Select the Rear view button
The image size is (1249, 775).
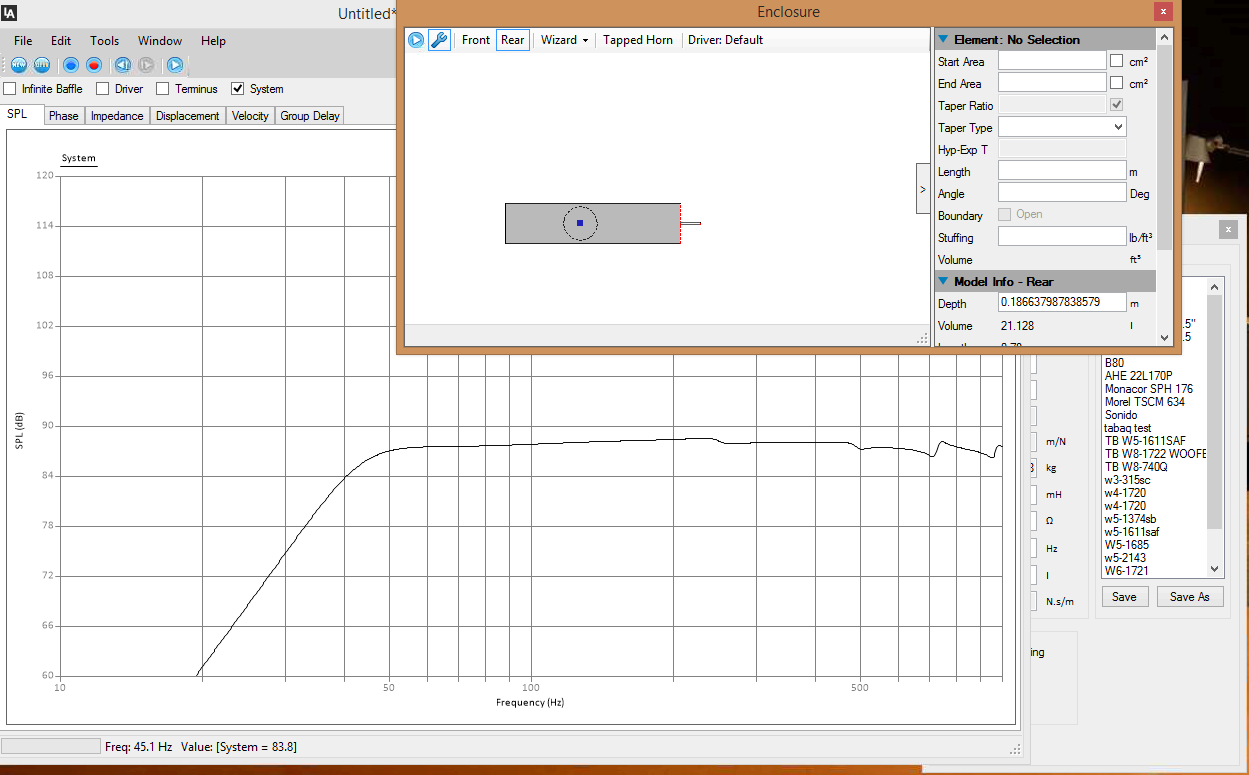coord(513,40)
